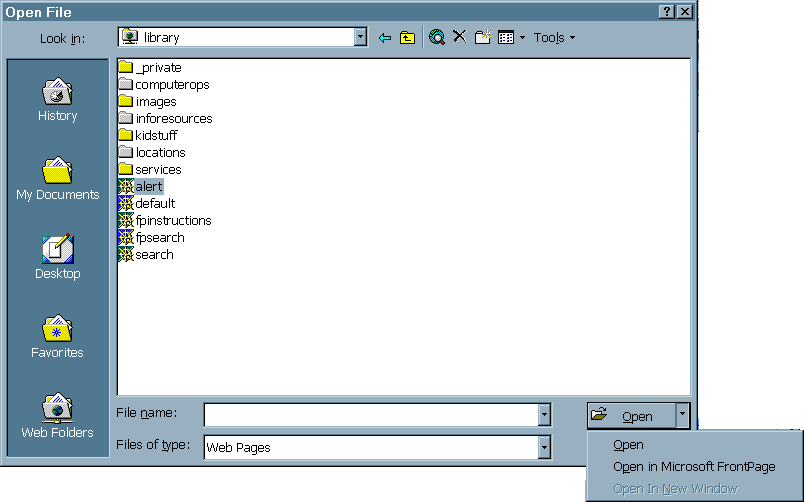
Task: Expand the File name dropdown arrow
Action: pyautogui.click(x=544, y=415)
